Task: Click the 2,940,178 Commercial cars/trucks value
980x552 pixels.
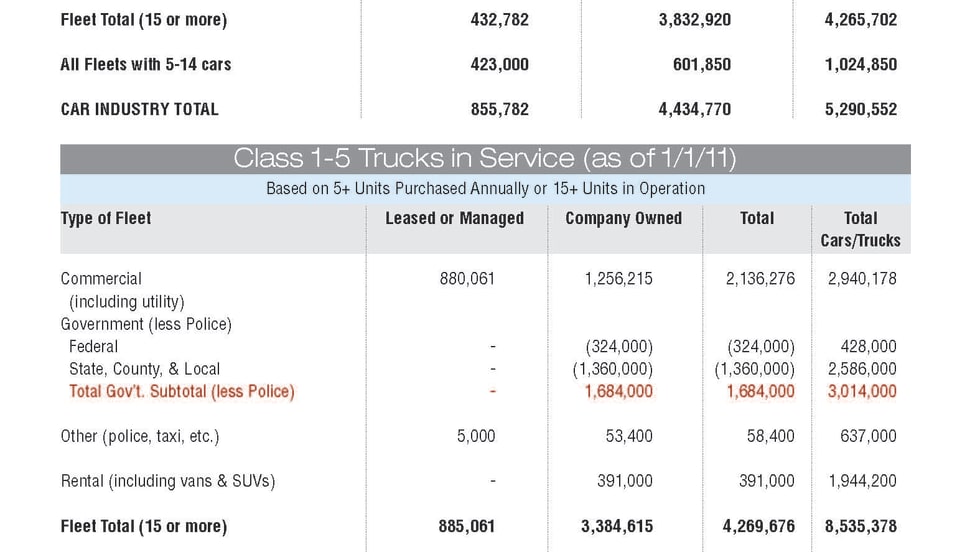Action: click(862, 279)
